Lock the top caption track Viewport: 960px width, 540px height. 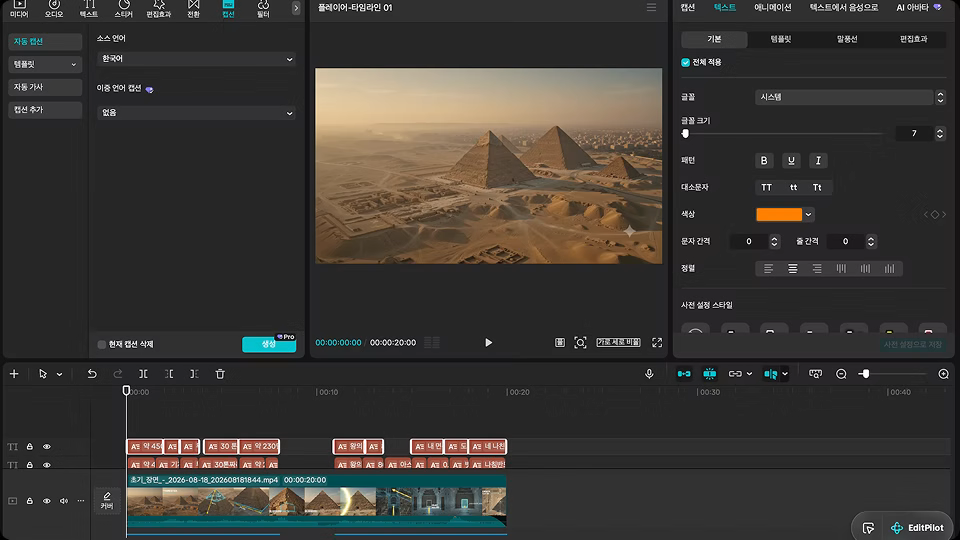coord(29,446)
